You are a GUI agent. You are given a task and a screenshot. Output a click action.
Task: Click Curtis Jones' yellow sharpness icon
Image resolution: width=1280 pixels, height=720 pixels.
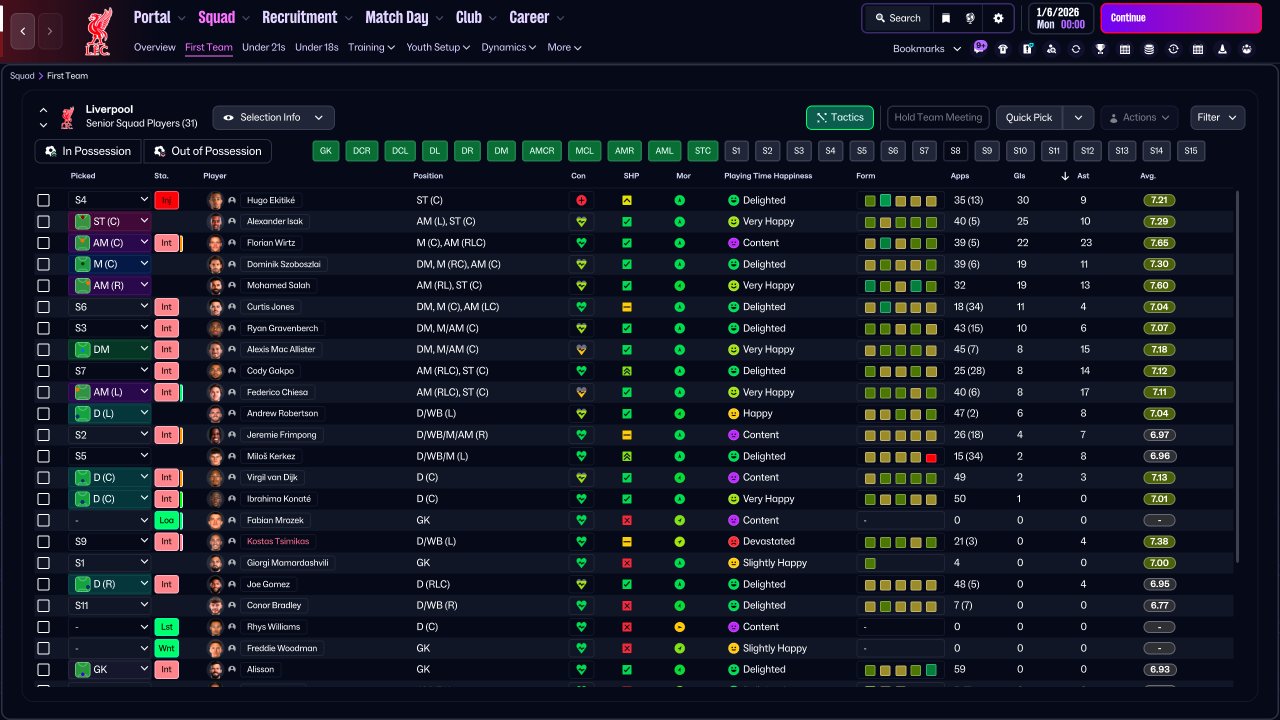(x=627, y=307)
